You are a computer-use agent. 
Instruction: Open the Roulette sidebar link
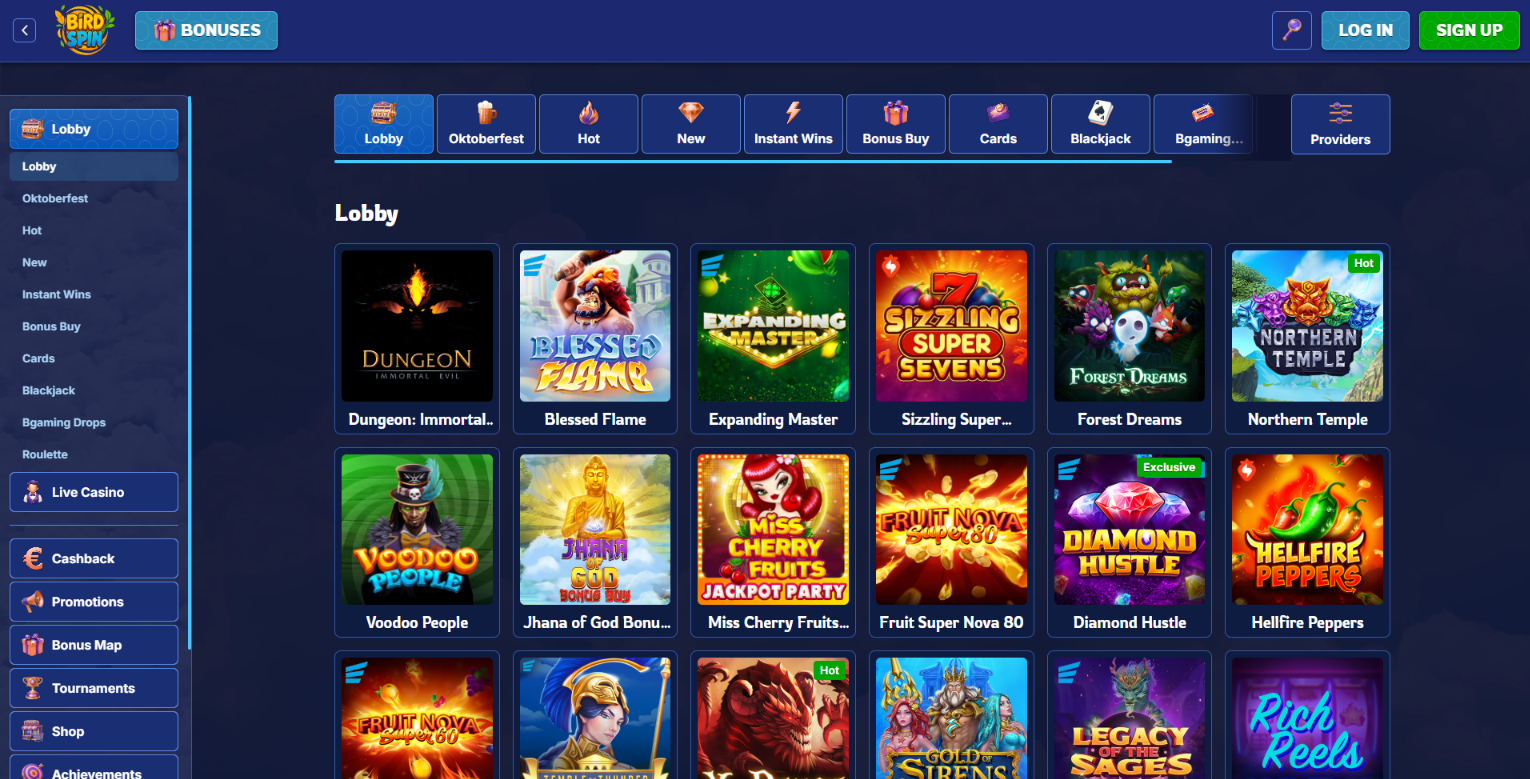[x=45, y=454]
